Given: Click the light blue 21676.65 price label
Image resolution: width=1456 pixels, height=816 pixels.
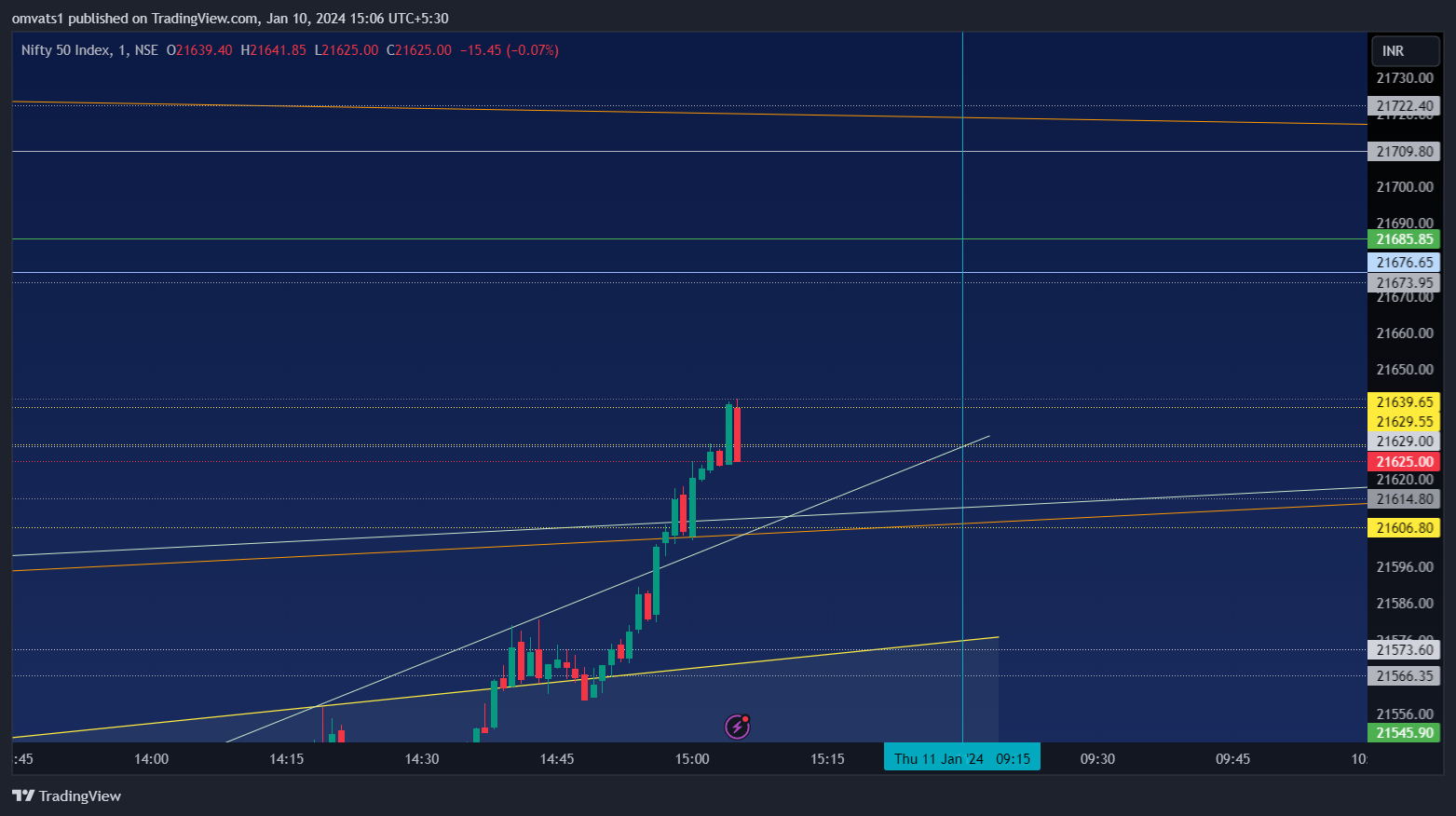Looking at the screenshot, I should click(x=1404, y=263).
